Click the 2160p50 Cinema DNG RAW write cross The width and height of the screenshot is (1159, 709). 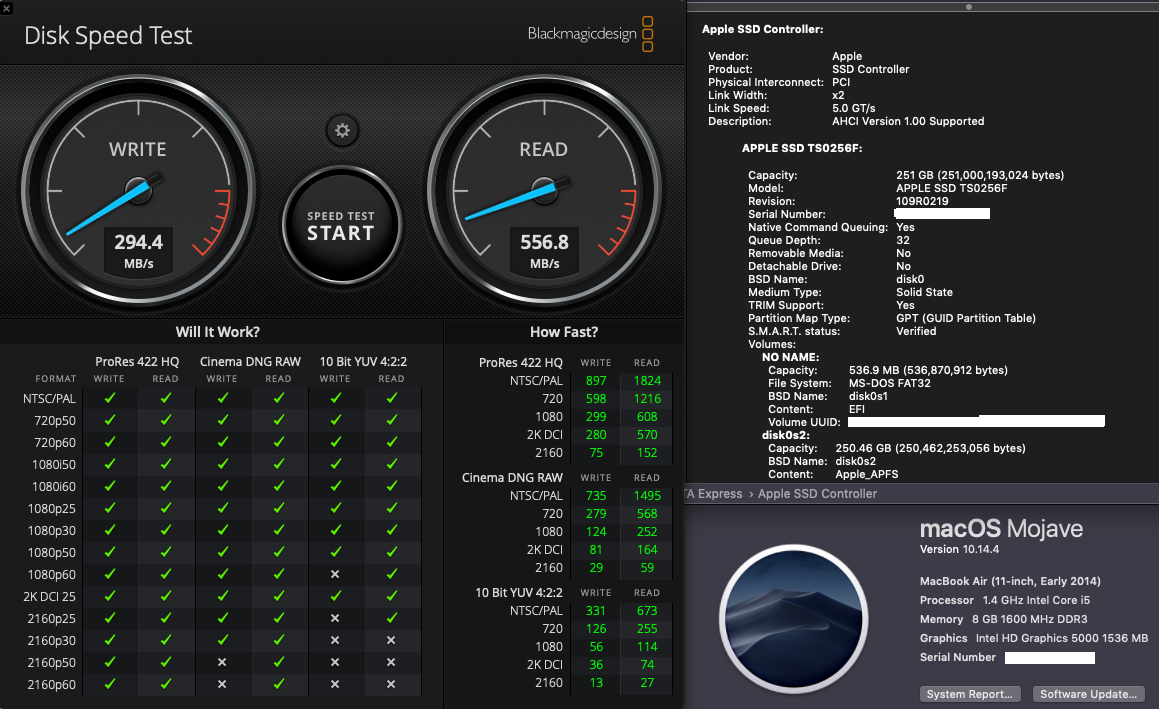coord(222,662)
